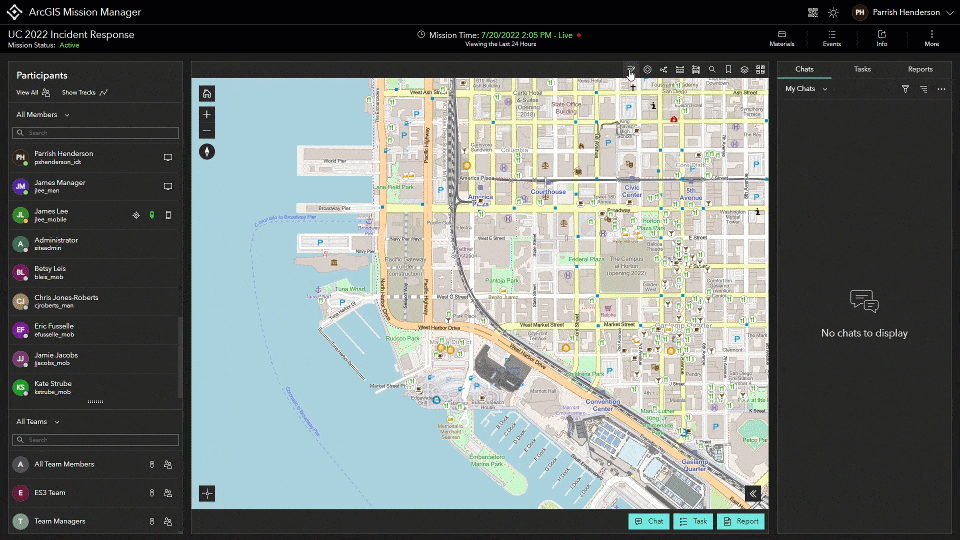The image size is (960, 540).
Task: Click the Task button below map
Action: pos(693,521)
